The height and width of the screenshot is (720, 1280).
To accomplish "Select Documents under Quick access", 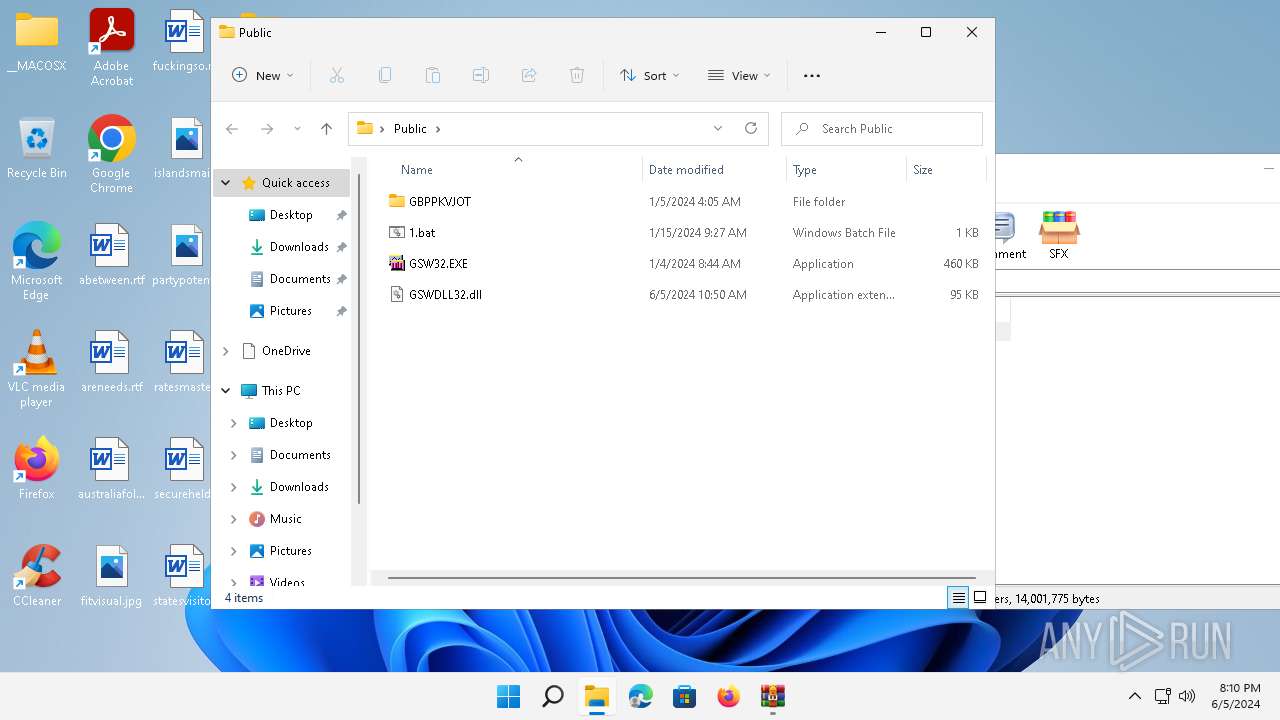I will (x=300, y=279).
